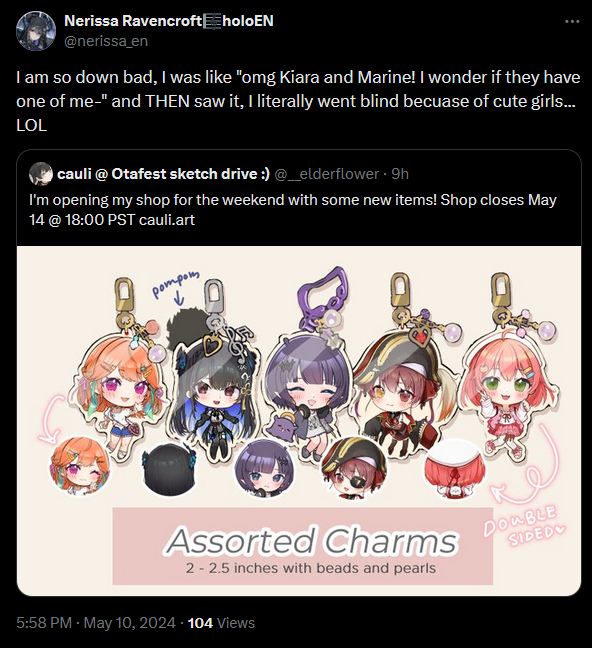Click the quoted tweet text about shop opening
This screenshot has width=592, height=648.
(x=293, y=210)
